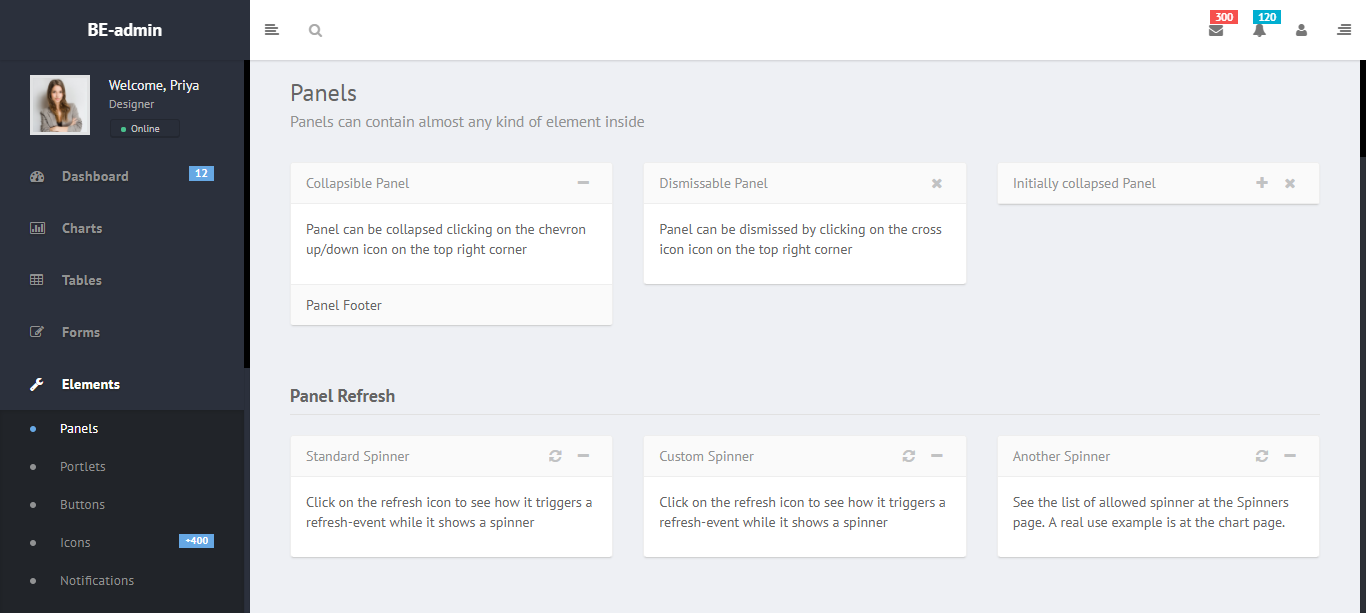The height and width of the screenshot is (613, 1366).
Task: Collapse the Collapsible Panel
Action: (x=583, y=183)
